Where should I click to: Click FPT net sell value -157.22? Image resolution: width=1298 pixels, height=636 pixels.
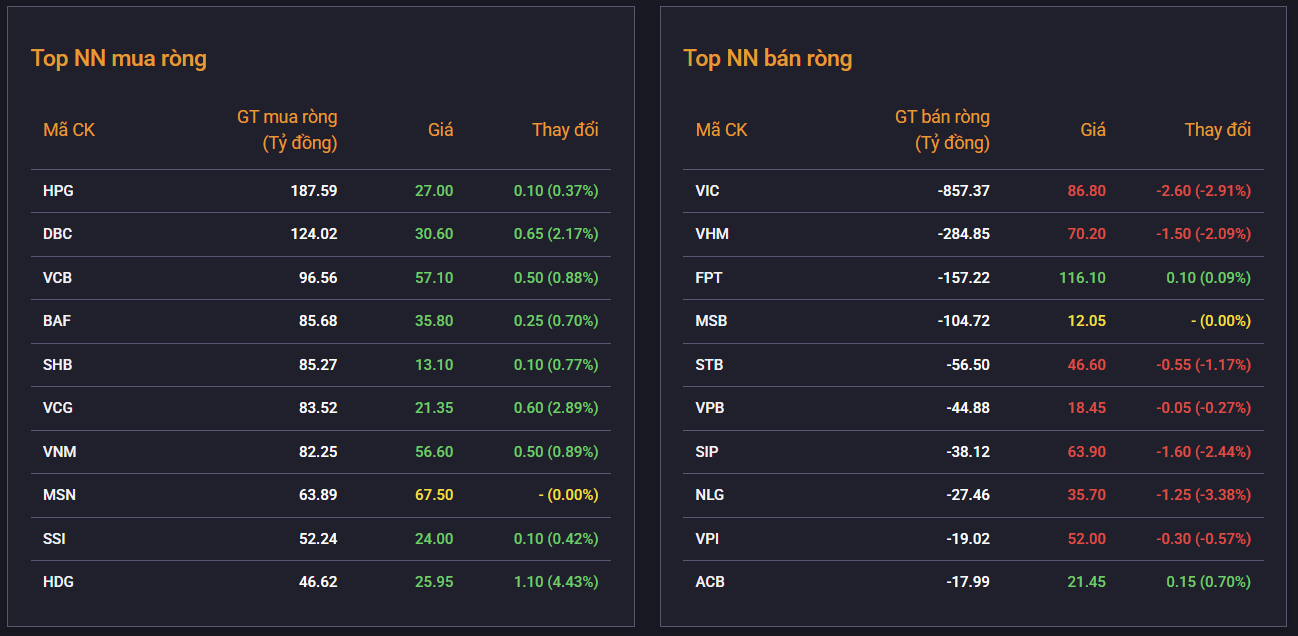[x=964, y=278]
